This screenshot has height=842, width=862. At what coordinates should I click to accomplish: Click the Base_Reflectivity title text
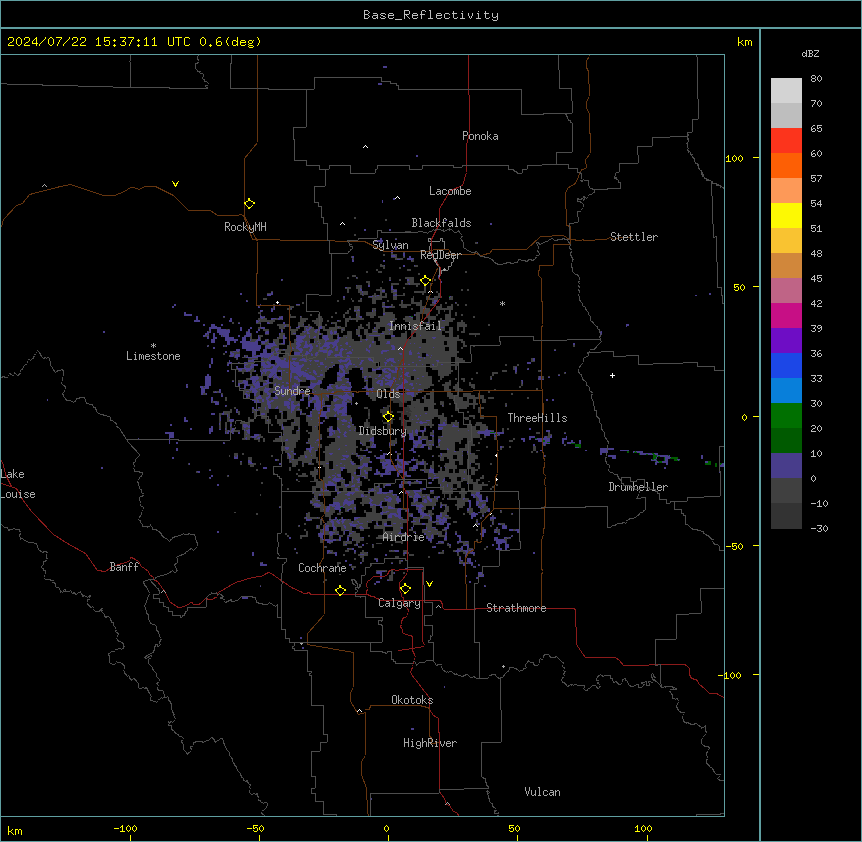[431, 15]
